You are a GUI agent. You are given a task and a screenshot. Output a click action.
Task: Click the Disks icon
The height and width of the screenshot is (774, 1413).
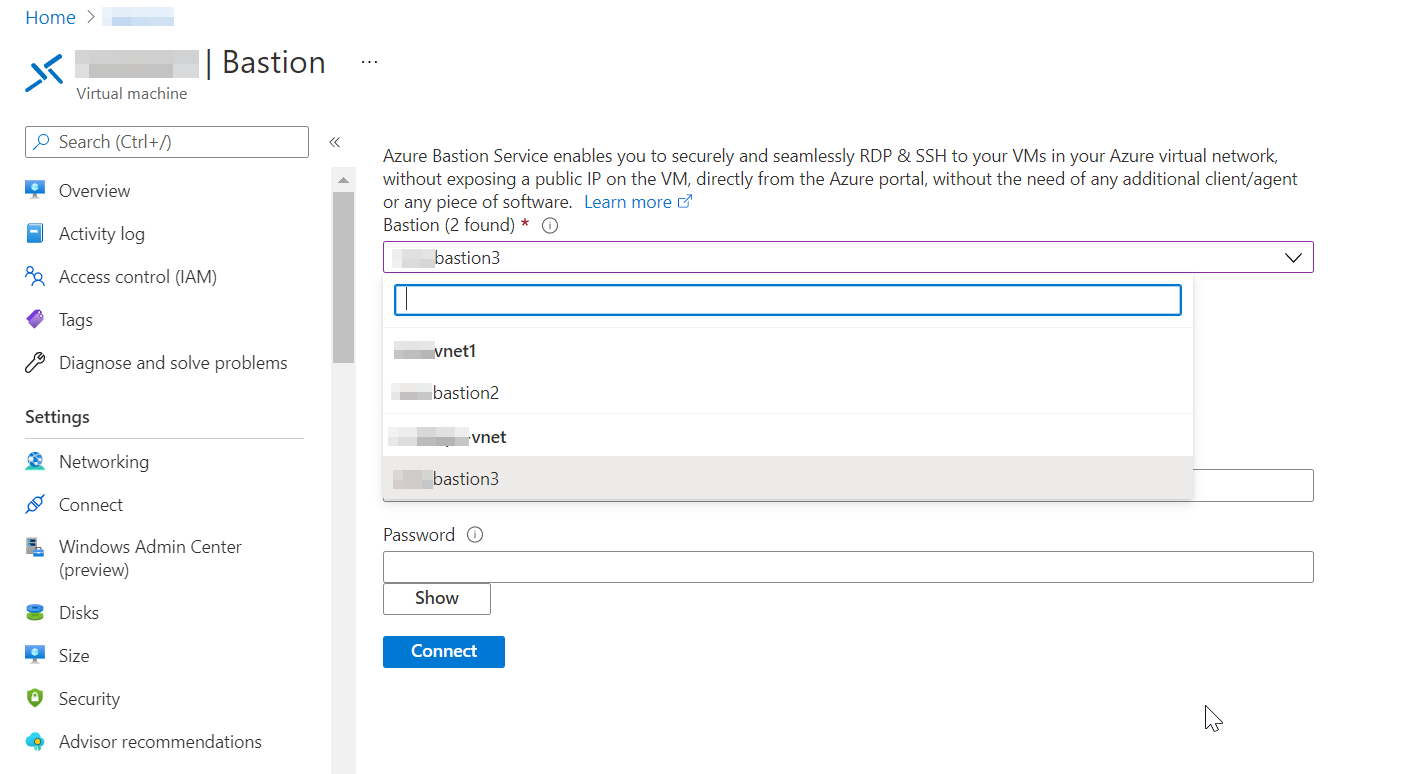[x=35, y=612]
